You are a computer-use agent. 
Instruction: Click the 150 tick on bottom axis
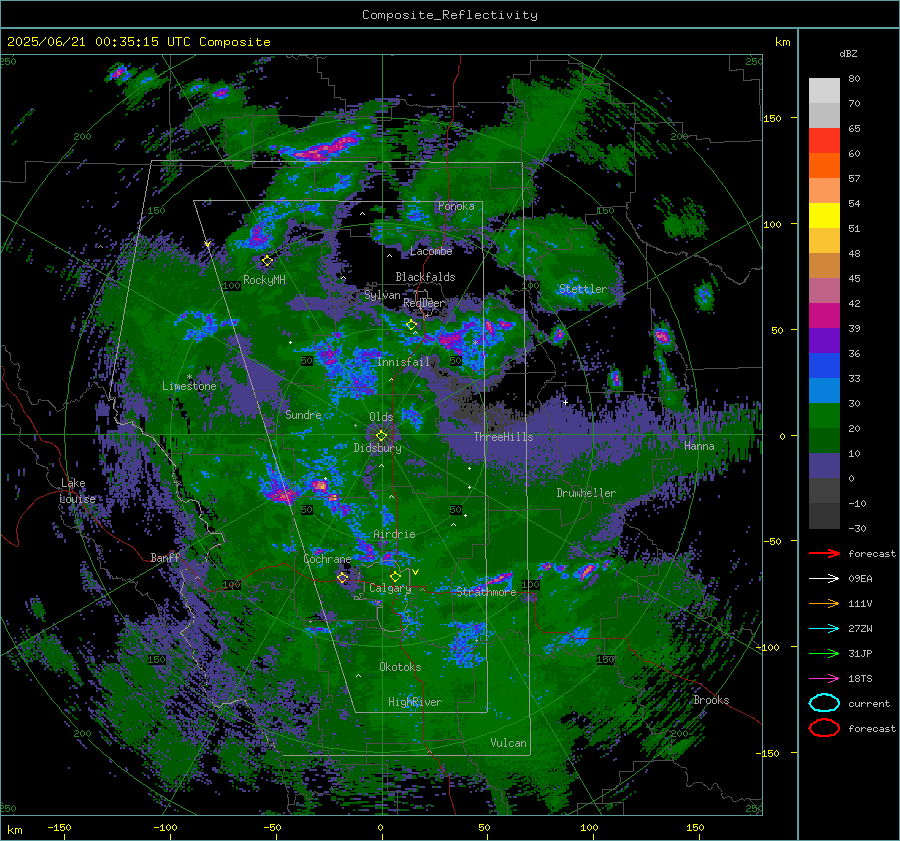click(695, 827)
